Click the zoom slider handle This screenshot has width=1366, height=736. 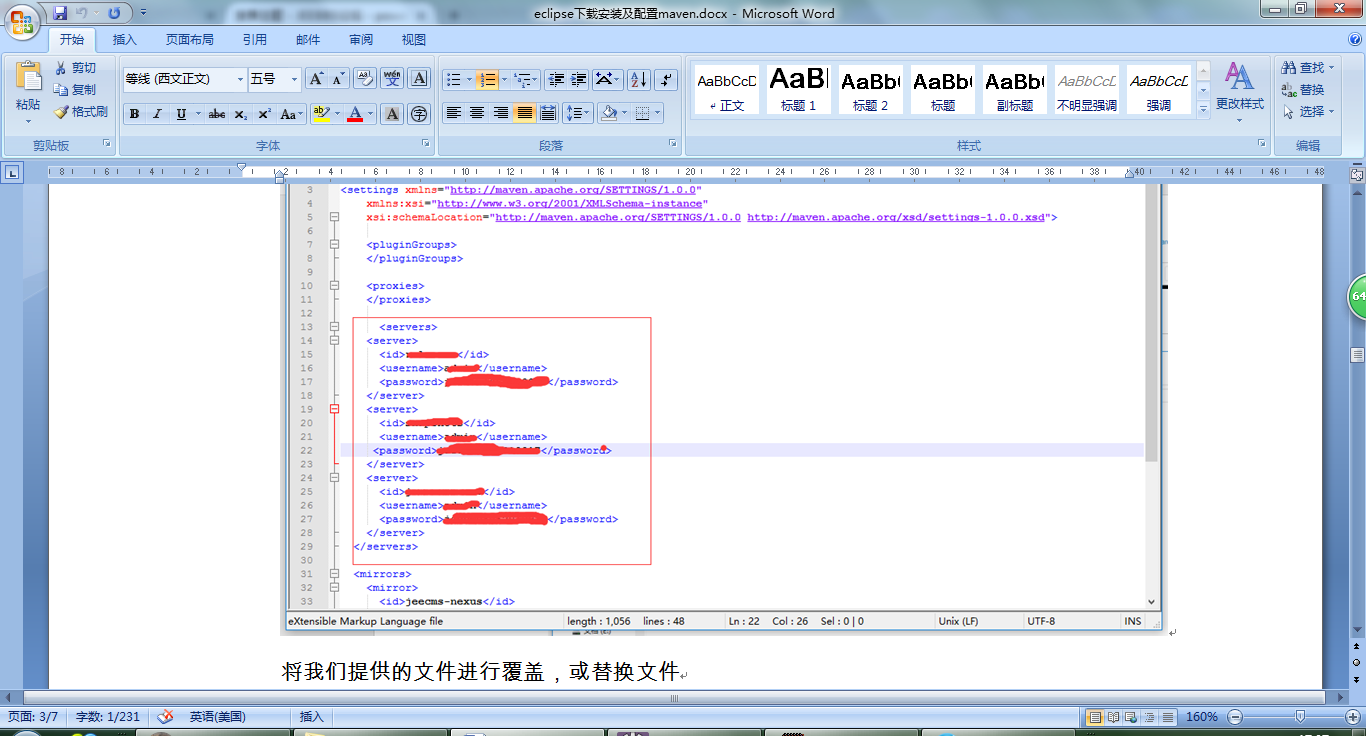click(x=1299, y=717)
